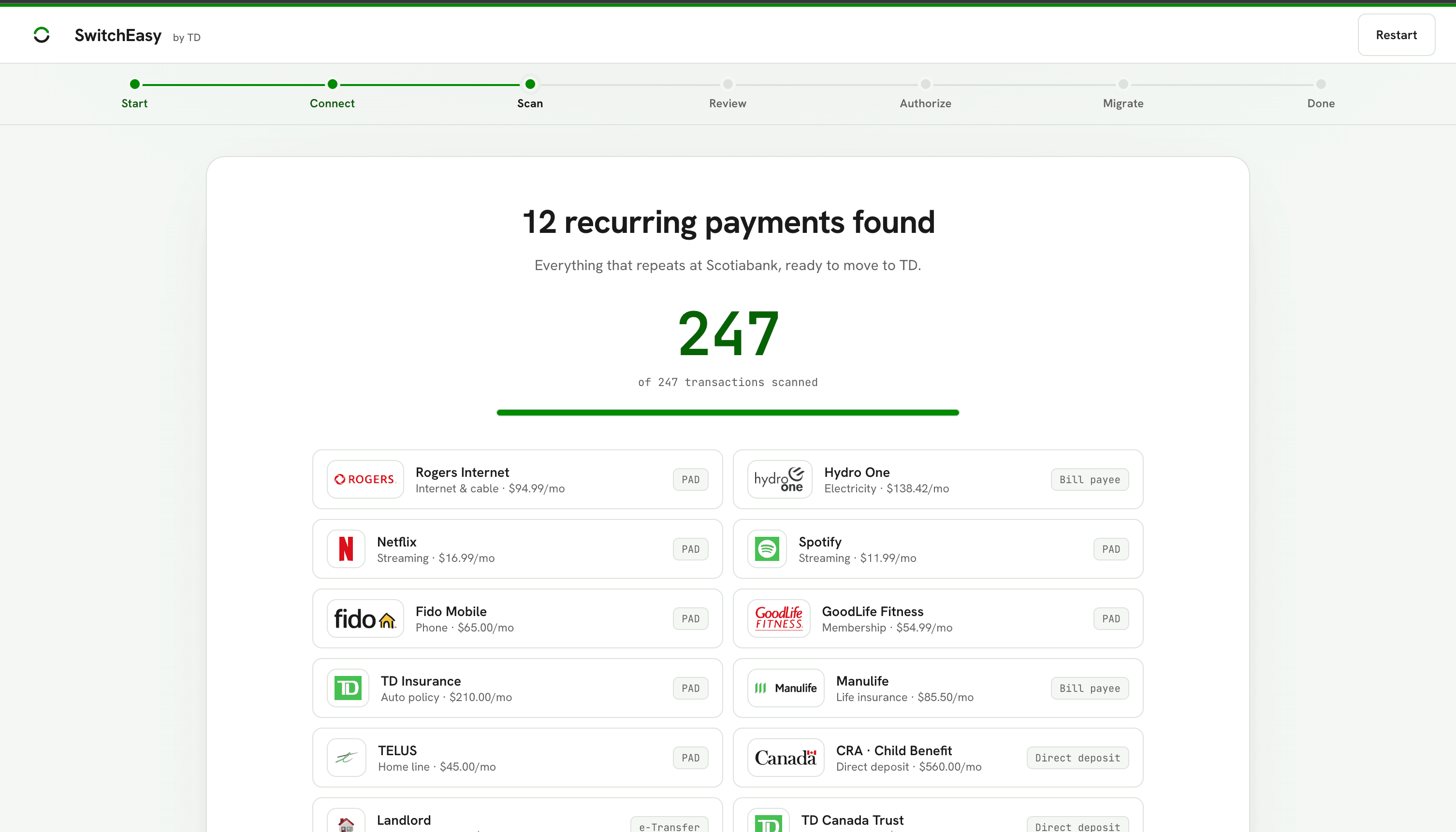Screen dimensions: 1456x832
Task: Click the PAD tag on TD Insurance
Action: (x=691, y=689)
